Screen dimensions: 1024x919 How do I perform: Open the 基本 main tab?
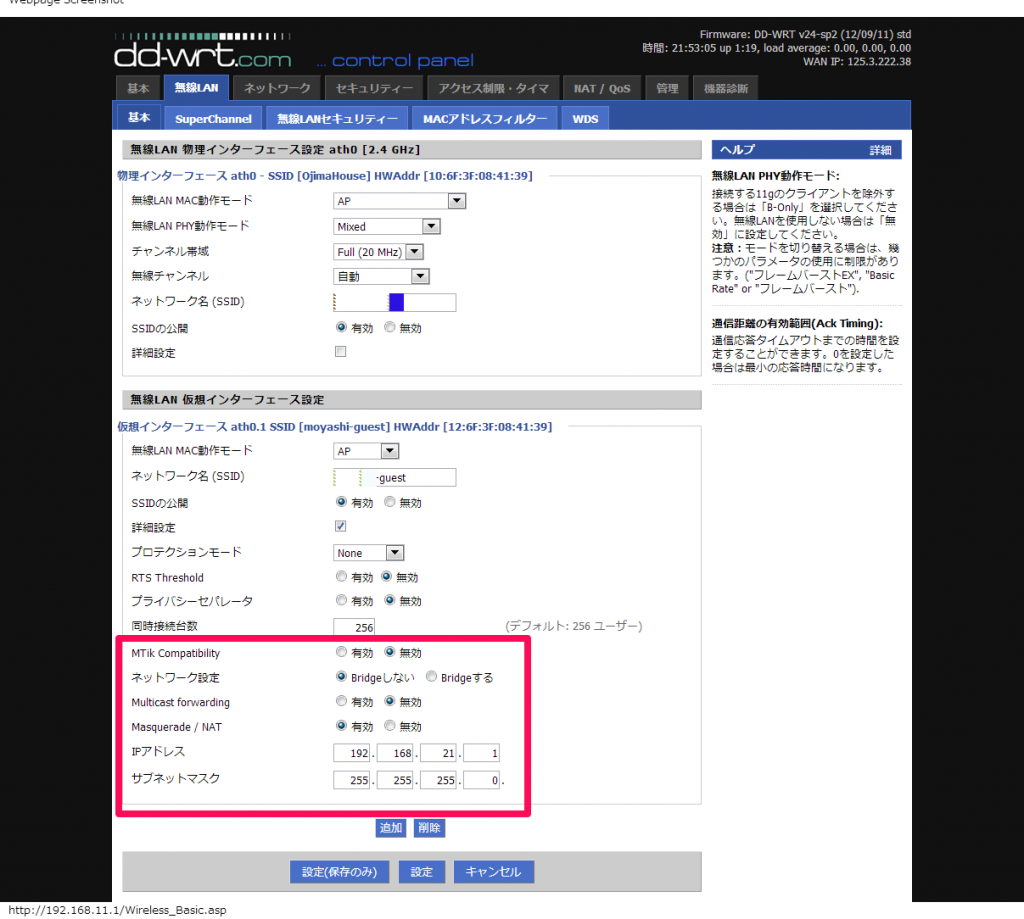[x=138, y=89]
